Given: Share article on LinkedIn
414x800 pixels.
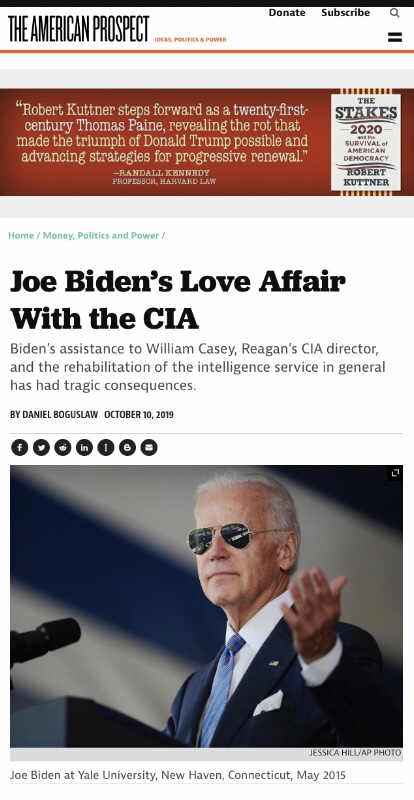Looking at the screenshot, I should point(84,447).
